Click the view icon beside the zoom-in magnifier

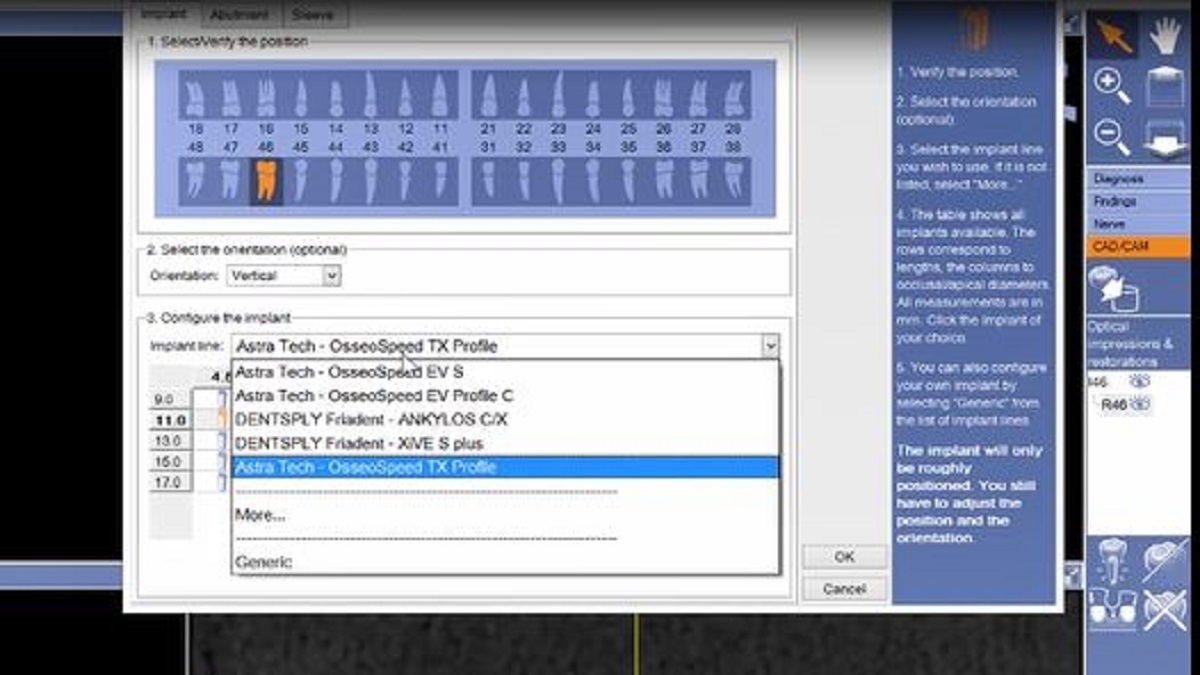click(1165, 86)
